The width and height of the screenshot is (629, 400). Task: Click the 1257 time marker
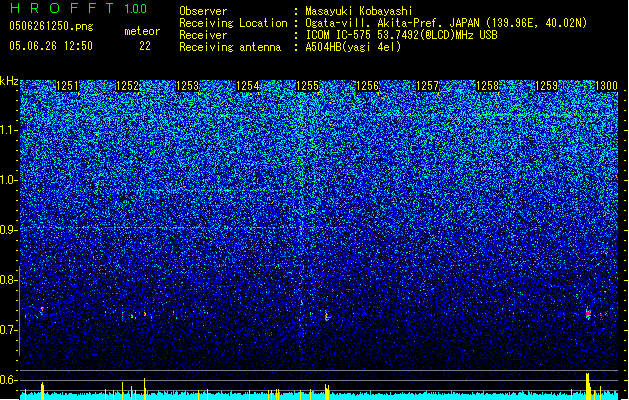click(x=427, y=86)
